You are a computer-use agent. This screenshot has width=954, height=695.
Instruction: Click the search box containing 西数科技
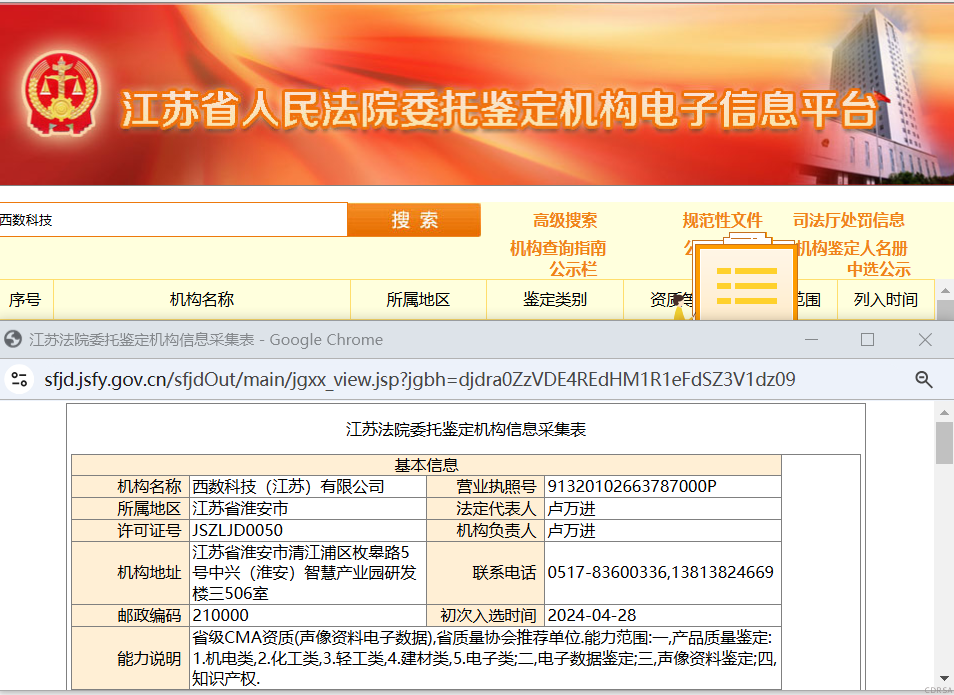[x=170, y=219]
